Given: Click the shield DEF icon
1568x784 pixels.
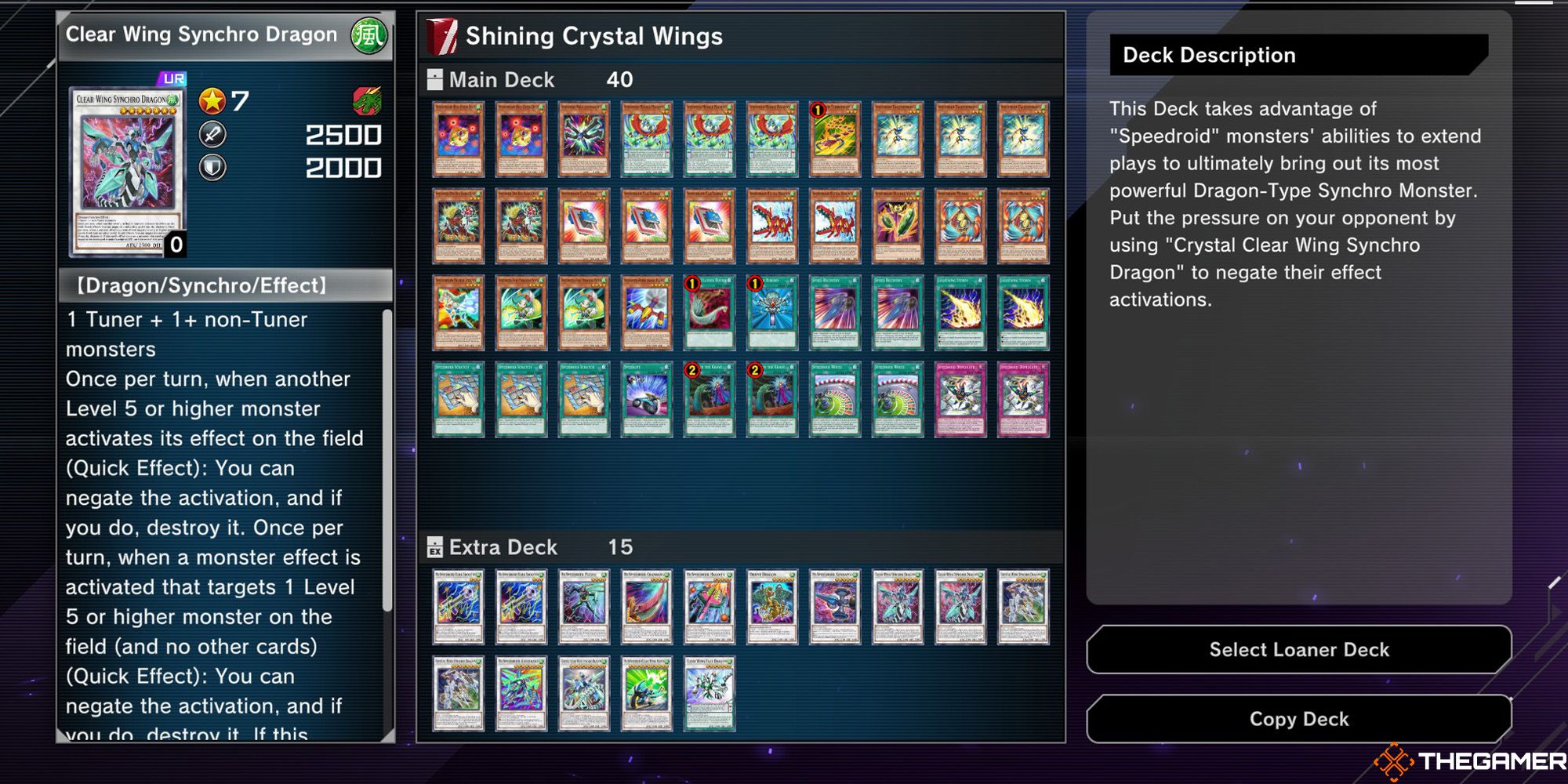Looking at the screenshot, I should coord(212,167).
